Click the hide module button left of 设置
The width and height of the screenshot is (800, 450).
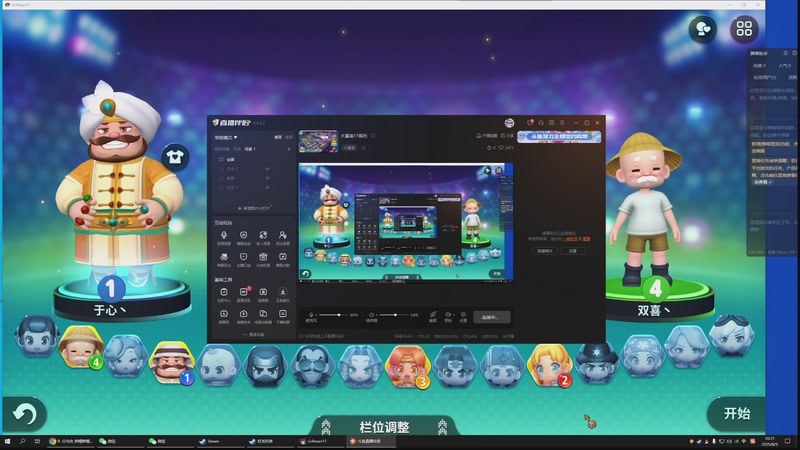click(545, 251)
